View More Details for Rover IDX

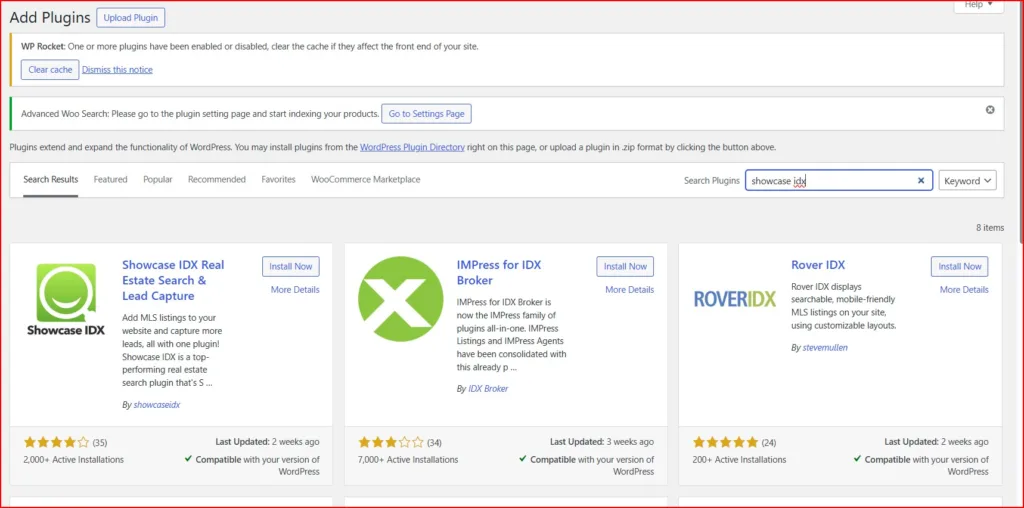(x=964, y=290)
